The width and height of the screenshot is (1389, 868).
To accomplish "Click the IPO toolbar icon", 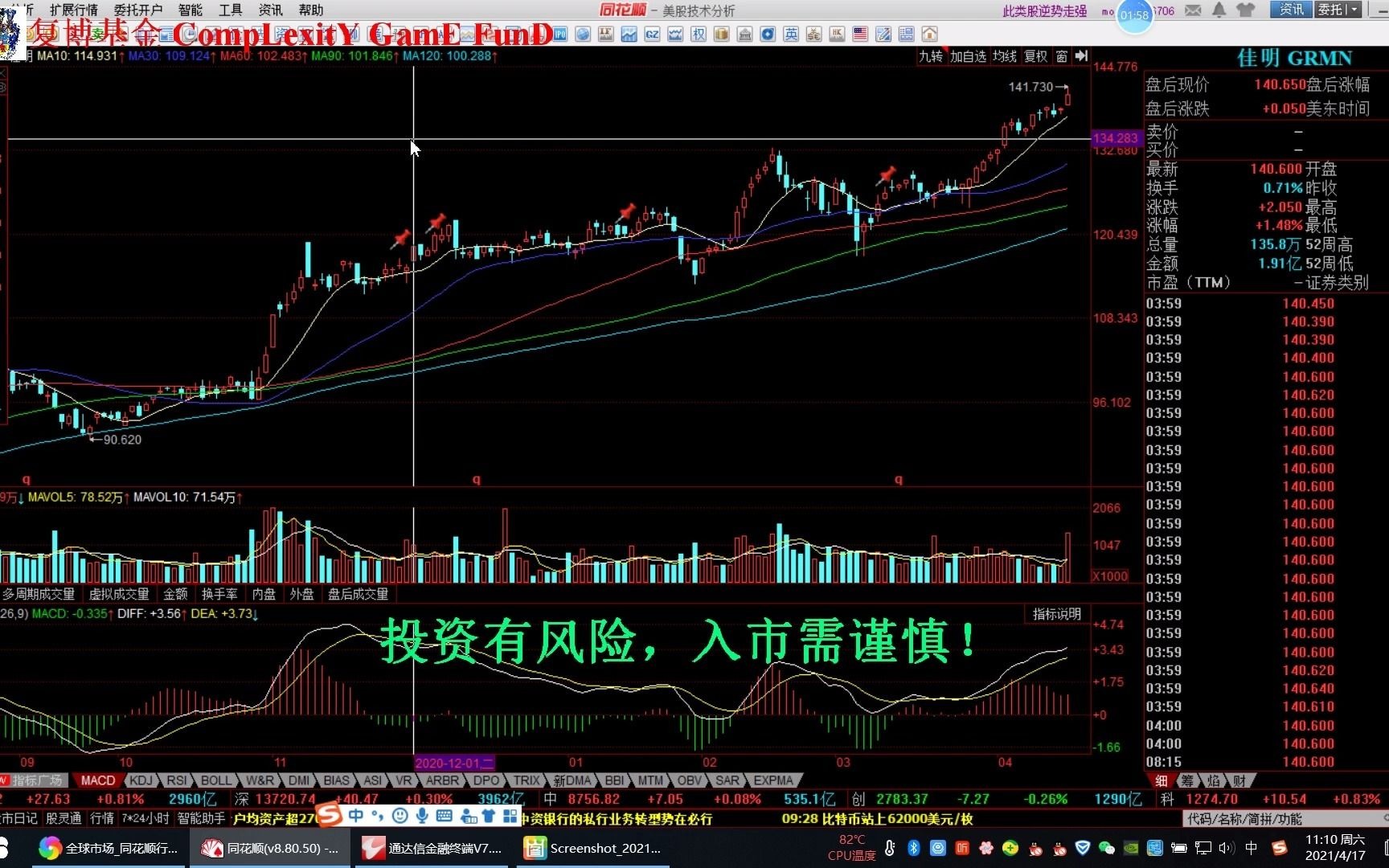I will point(560,34).
